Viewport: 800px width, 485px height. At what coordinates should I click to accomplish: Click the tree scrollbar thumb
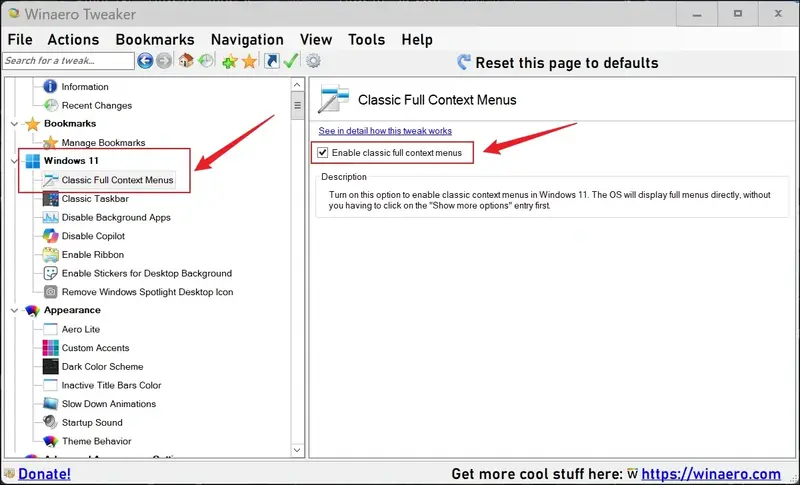click(297, 106)
